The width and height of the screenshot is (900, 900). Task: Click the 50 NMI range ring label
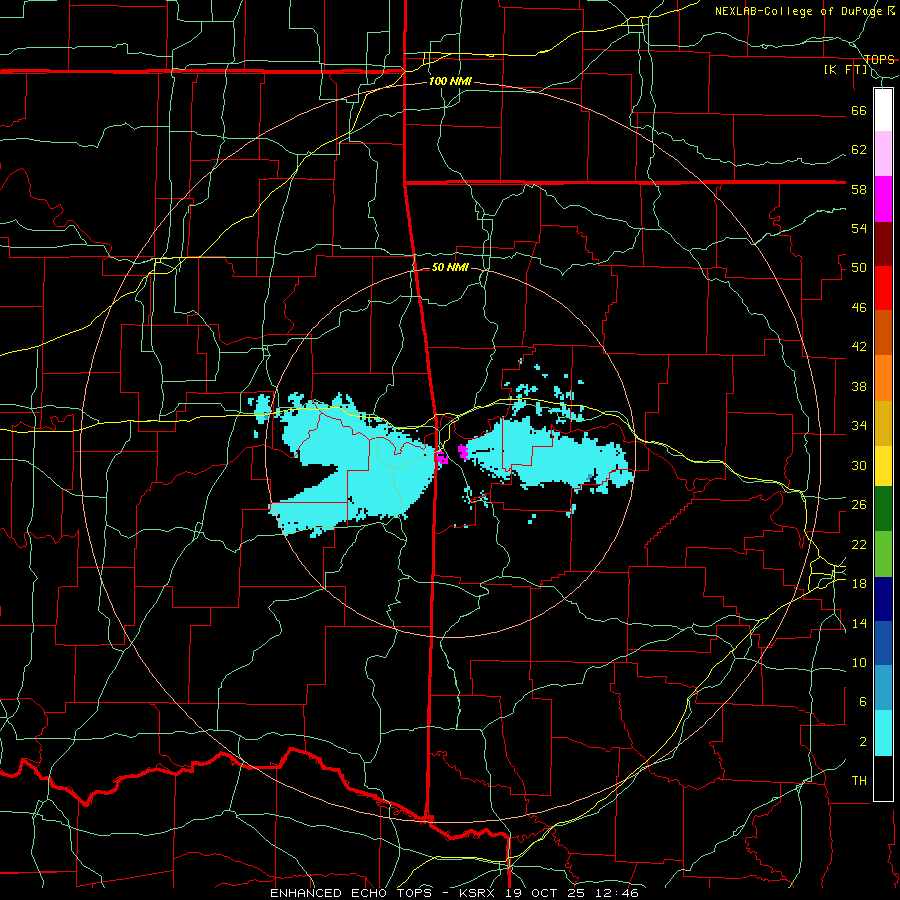[450, 267]
